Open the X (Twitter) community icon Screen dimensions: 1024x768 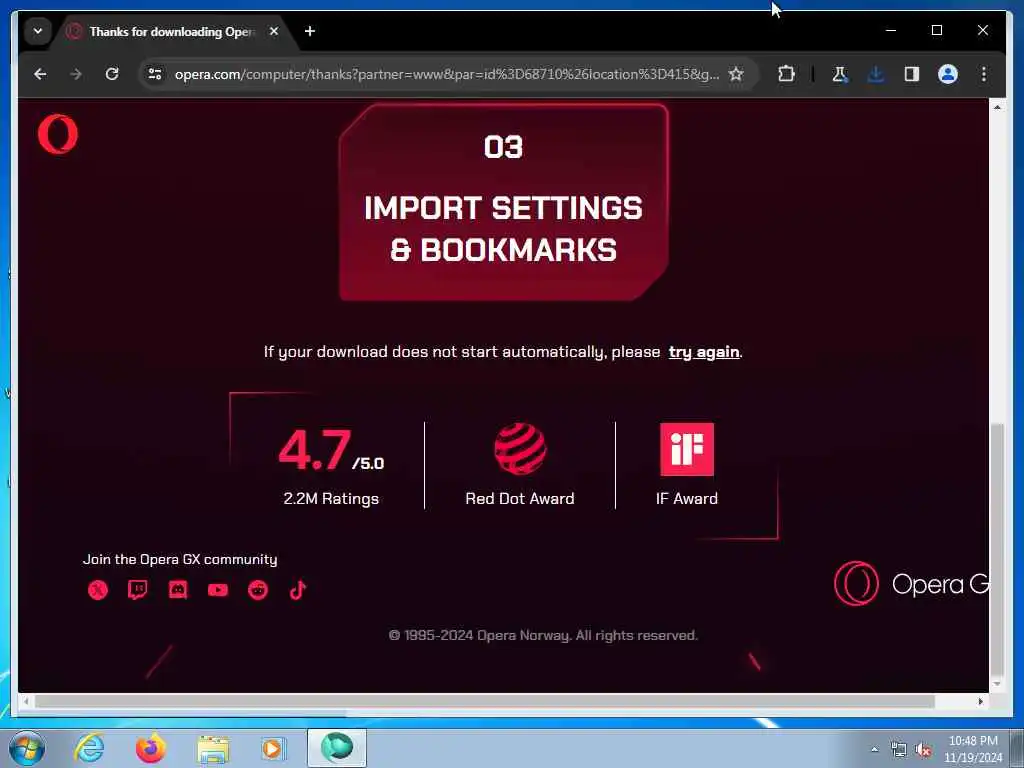(98, 590)
